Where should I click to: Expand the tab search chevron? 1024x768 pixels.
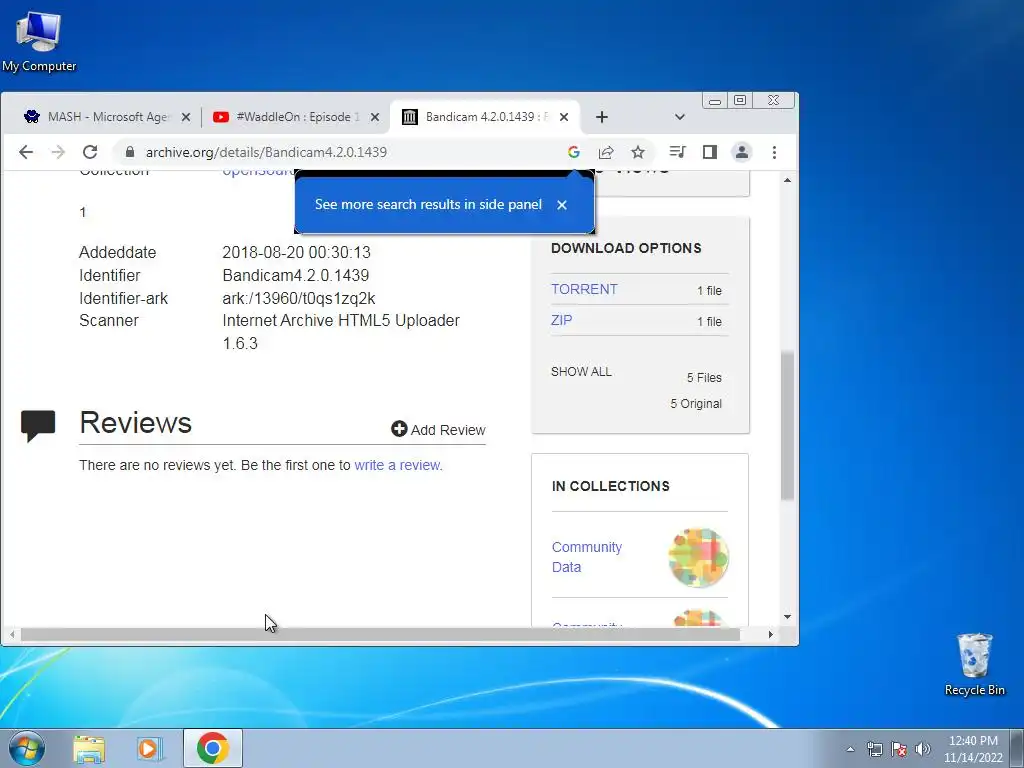(x=680, y=117)
